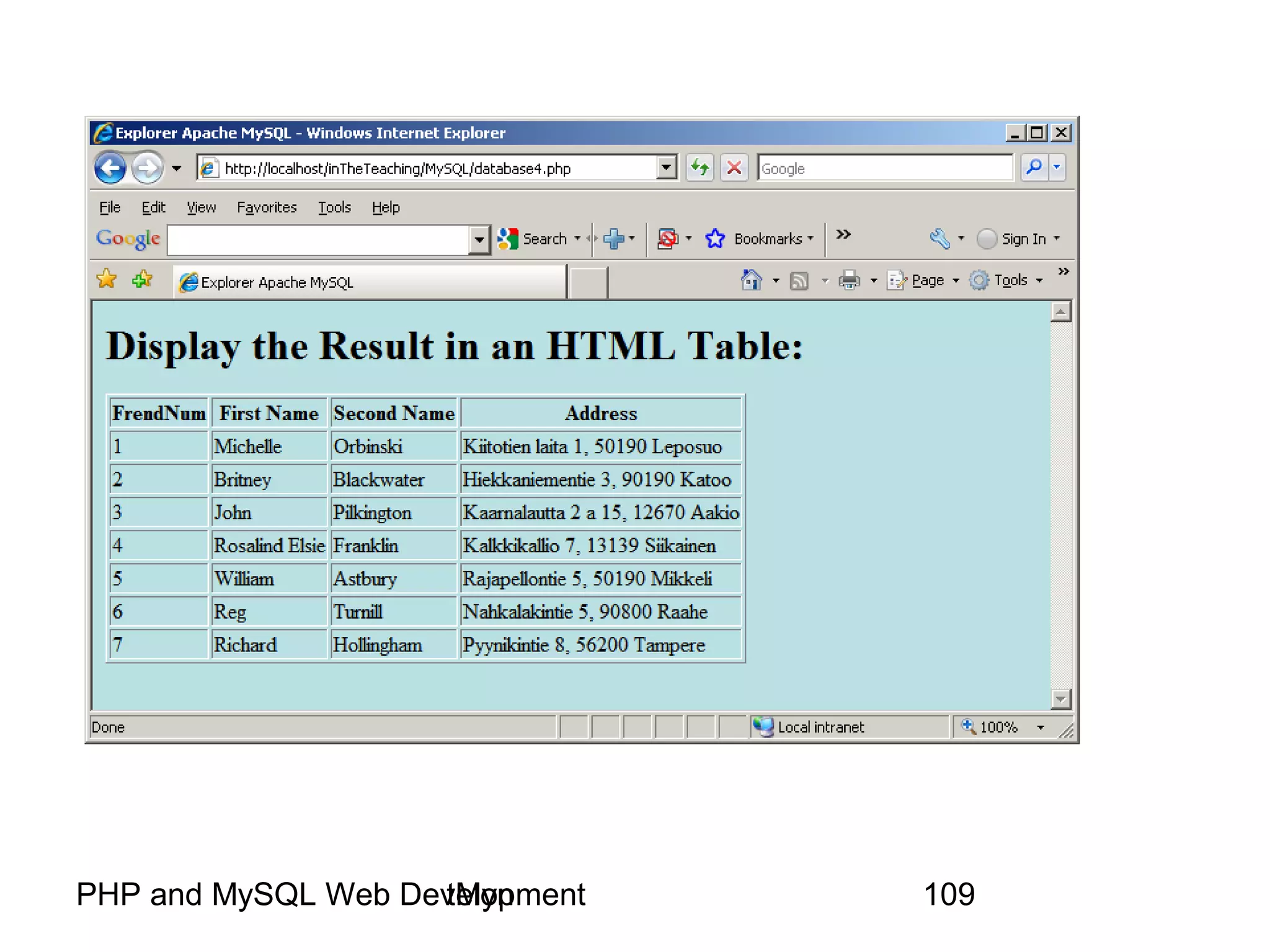This screenshot has height=952, width=1270.
Task: Click the Google search box in toolbar
Action: coord(885,168)
